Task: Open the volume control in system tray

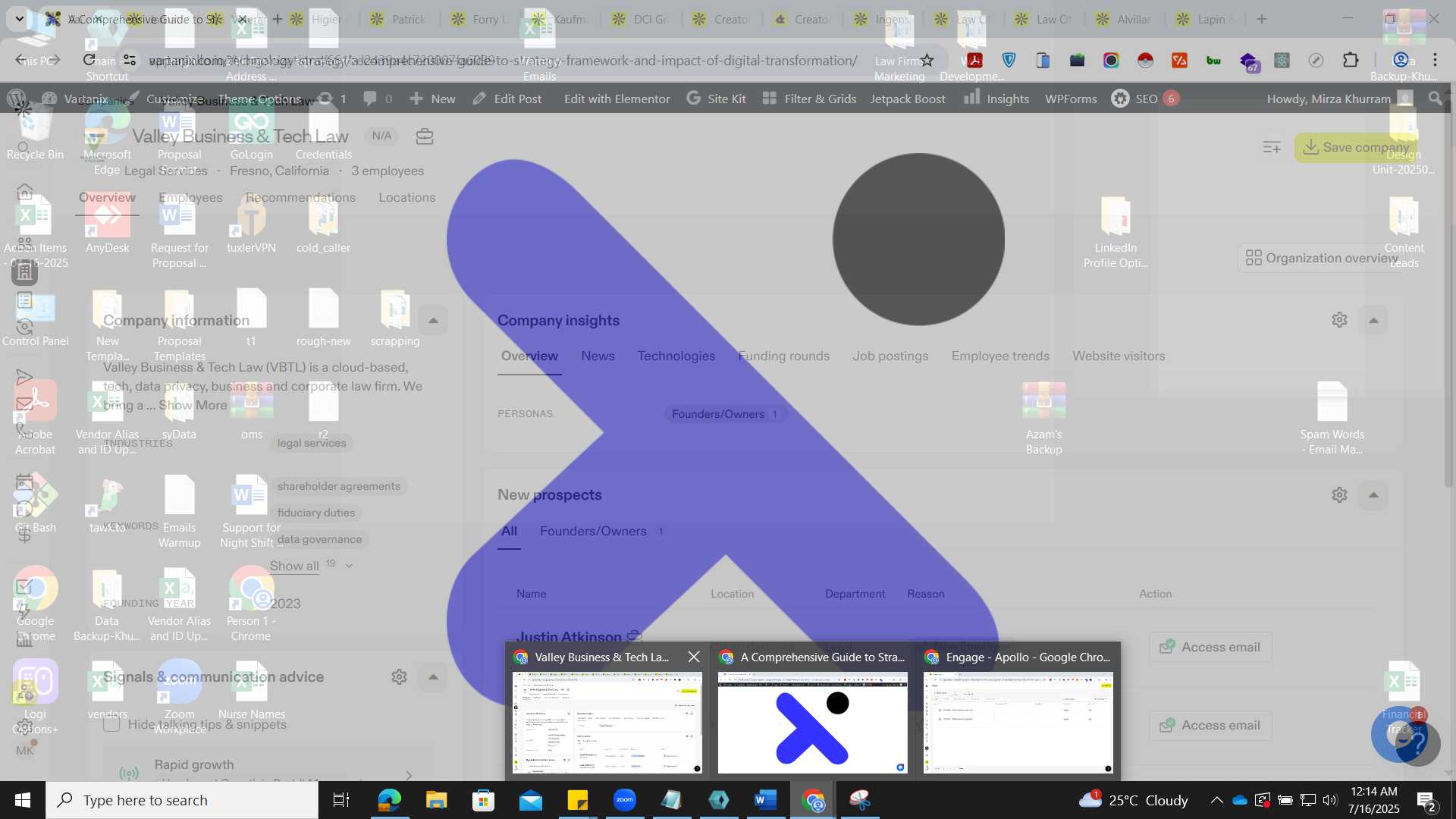Action: point(1330,800)
